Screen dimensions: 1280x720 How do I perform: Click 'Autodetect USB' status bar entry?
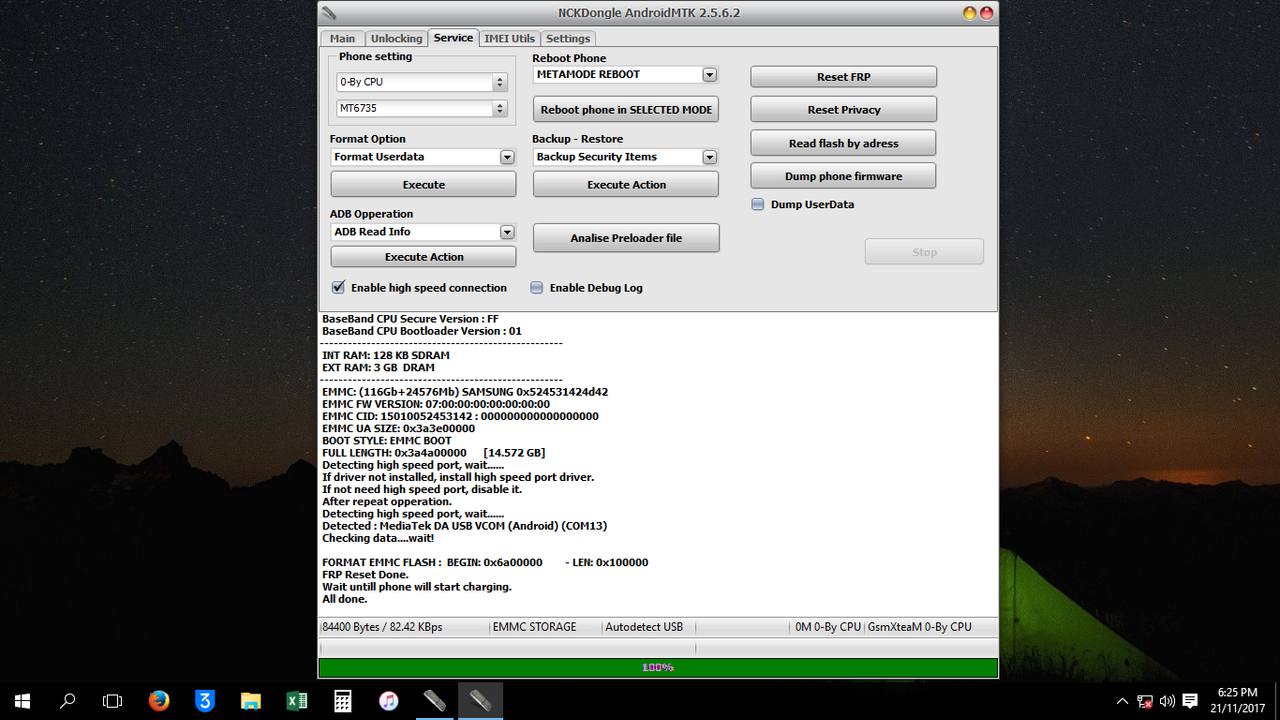[644, 627]
